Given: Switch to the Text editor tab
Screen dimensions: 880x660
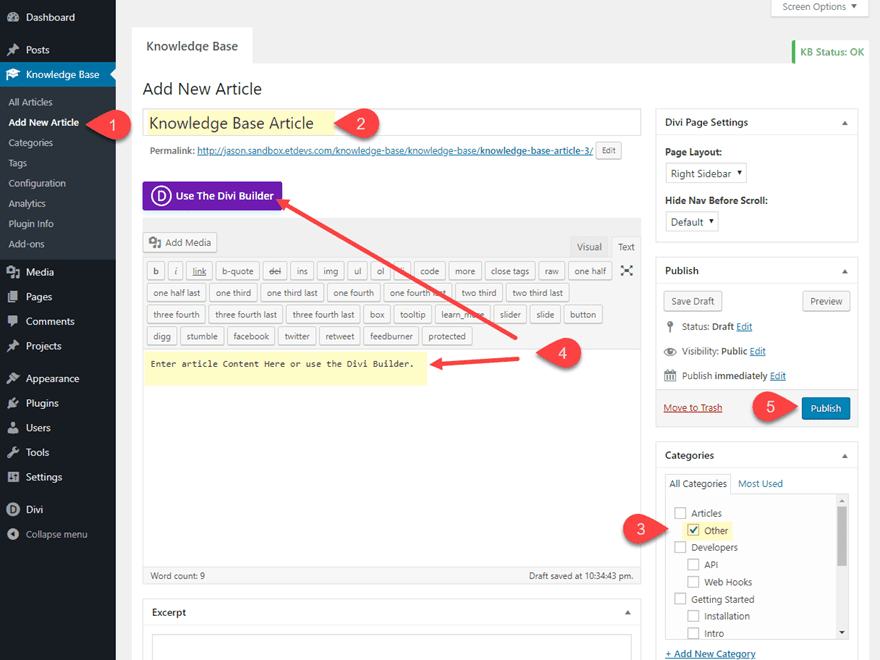Looking at the screenshot, I should [x=625, y=246].
